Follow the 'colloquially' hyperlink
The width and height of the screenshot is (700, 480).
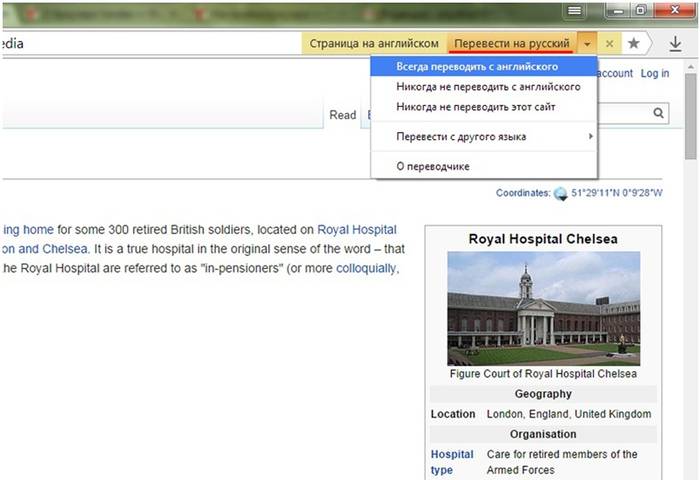(x=366, y=268)
